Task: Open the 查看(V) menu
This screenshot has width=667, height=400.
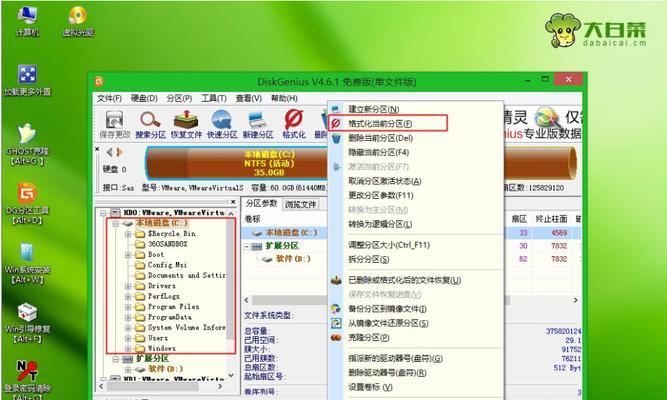Action: 248,99
